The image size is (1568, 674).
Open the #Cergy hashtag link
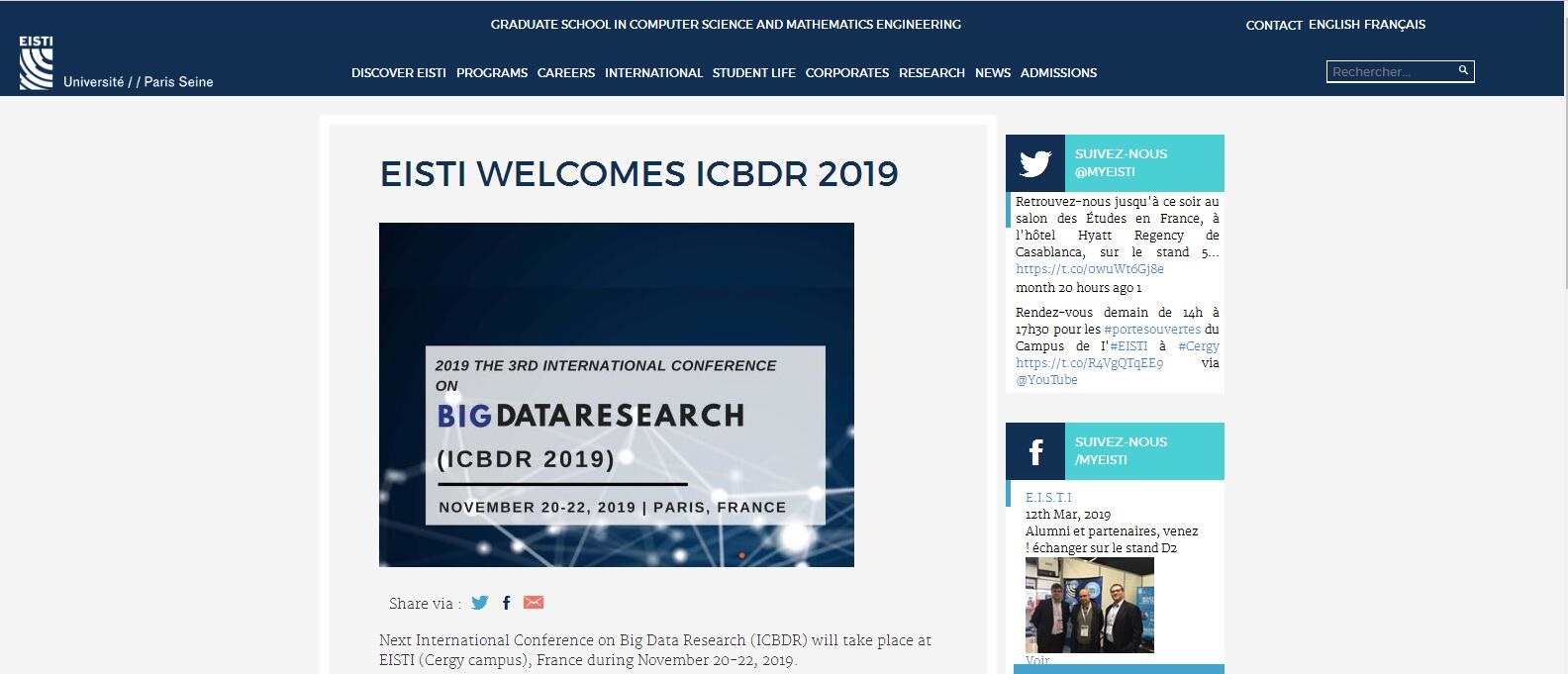click(x=1199, y=346)
